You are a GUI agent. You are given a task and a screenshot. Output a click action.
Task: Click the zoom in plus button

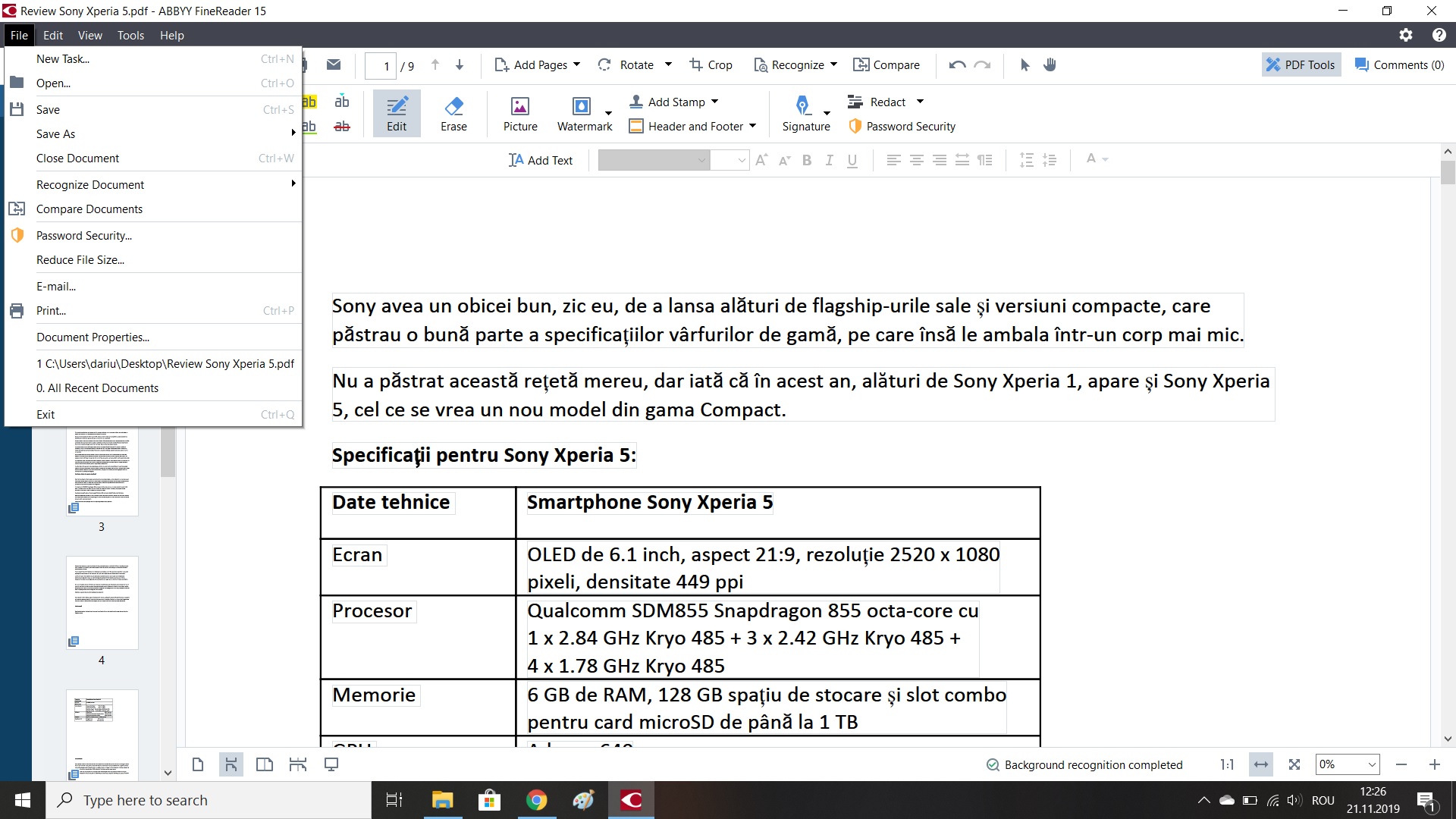(x=1434, y=764)
